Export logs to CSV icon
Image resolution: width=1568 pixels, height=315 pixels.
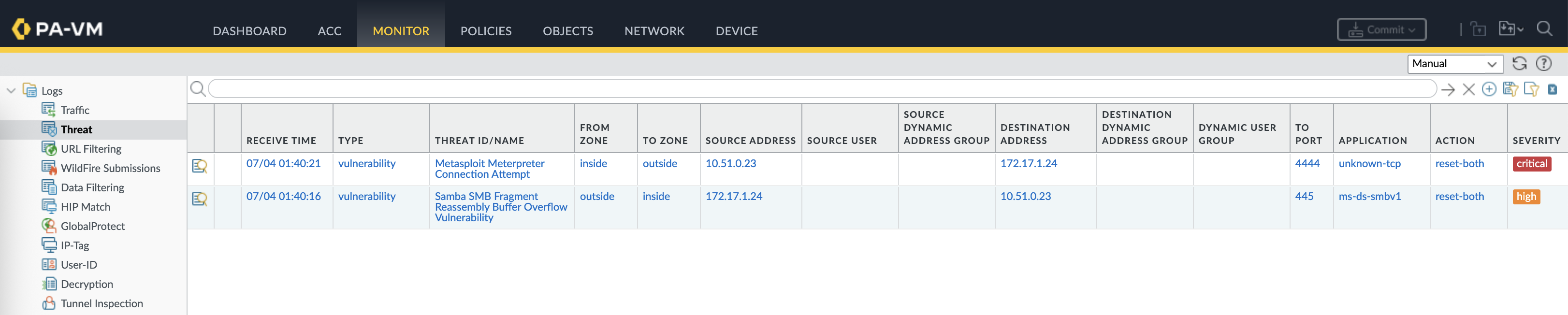click(x=1552, y=89)
